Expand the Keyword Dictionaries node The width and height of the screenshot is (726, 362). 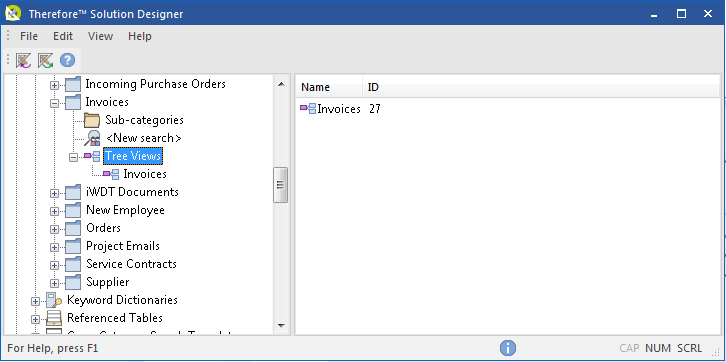[36, 302]
